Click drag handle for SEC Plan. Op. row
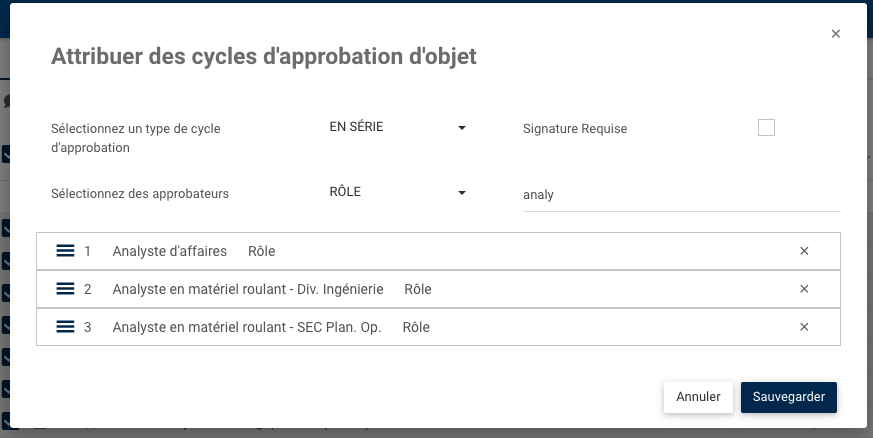Image resolution: width=873 pixels, height=438 pixels. click(66, 327)
